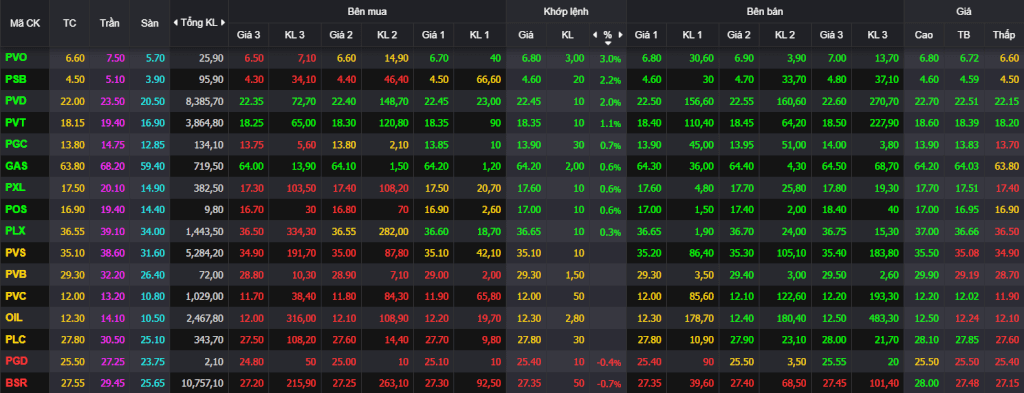Click PVD total volume 8,385,70
Screen dimensions: 1024x393
click(204, 101)
